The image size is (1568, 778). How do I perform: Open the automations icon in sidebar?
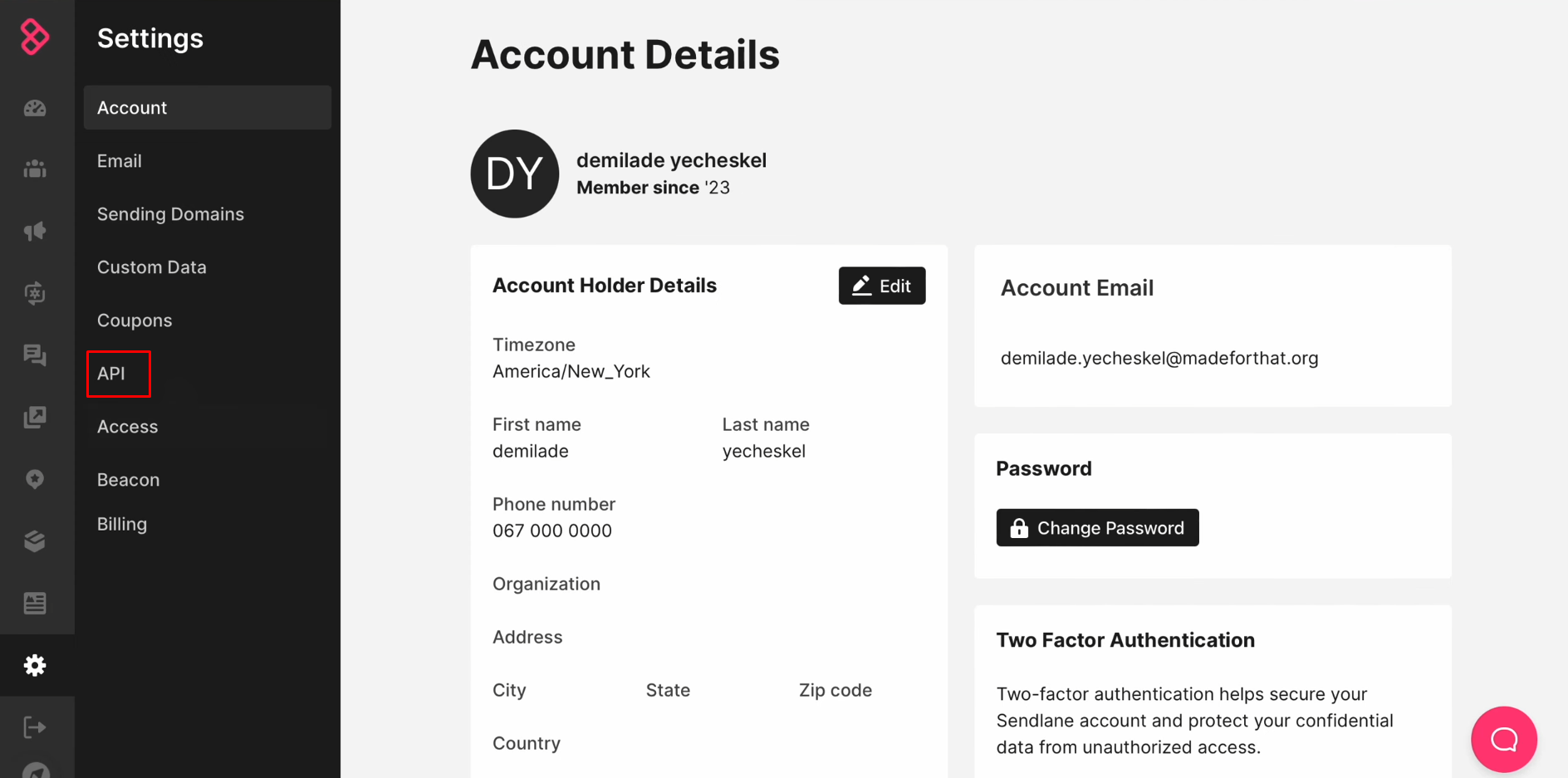35,293
